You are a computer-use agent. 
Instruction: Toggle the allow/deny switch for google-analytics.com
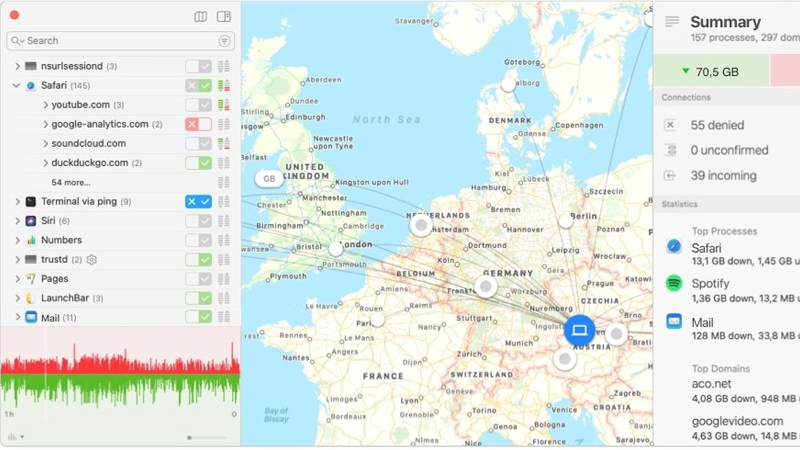click(198, 124)
